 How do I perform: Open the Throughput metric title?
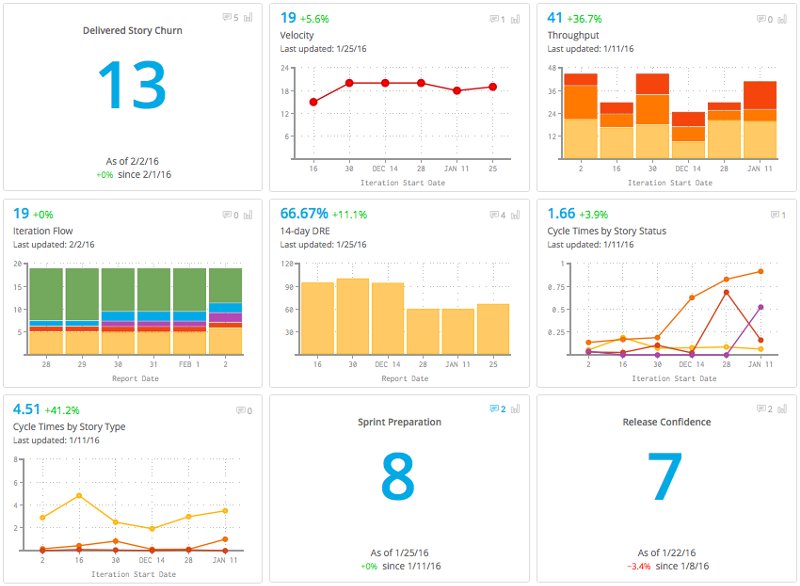(x=573, y=35)
